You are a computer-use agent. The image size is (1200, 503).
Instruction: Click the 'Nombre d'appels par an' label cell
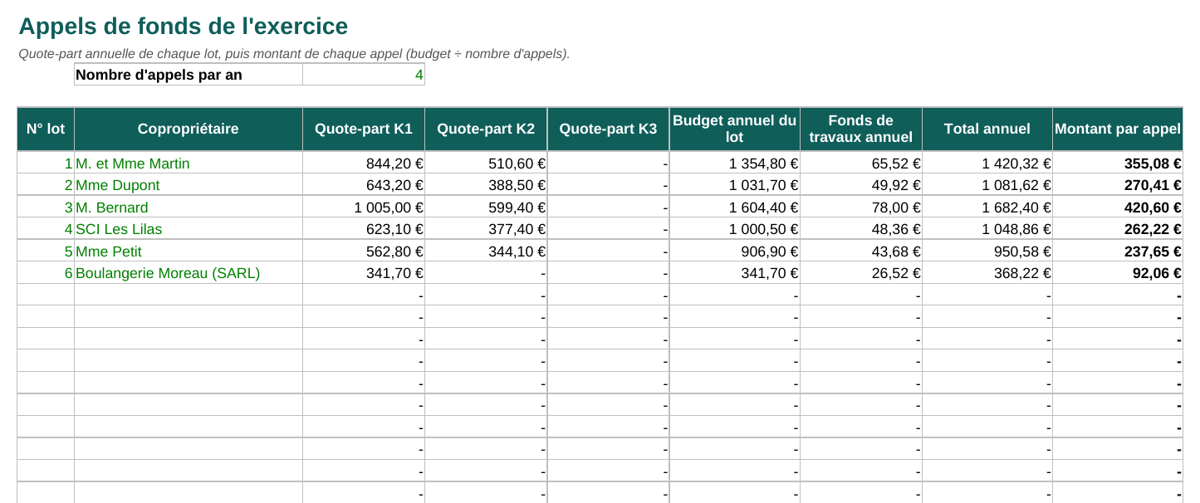coord(188,75)
